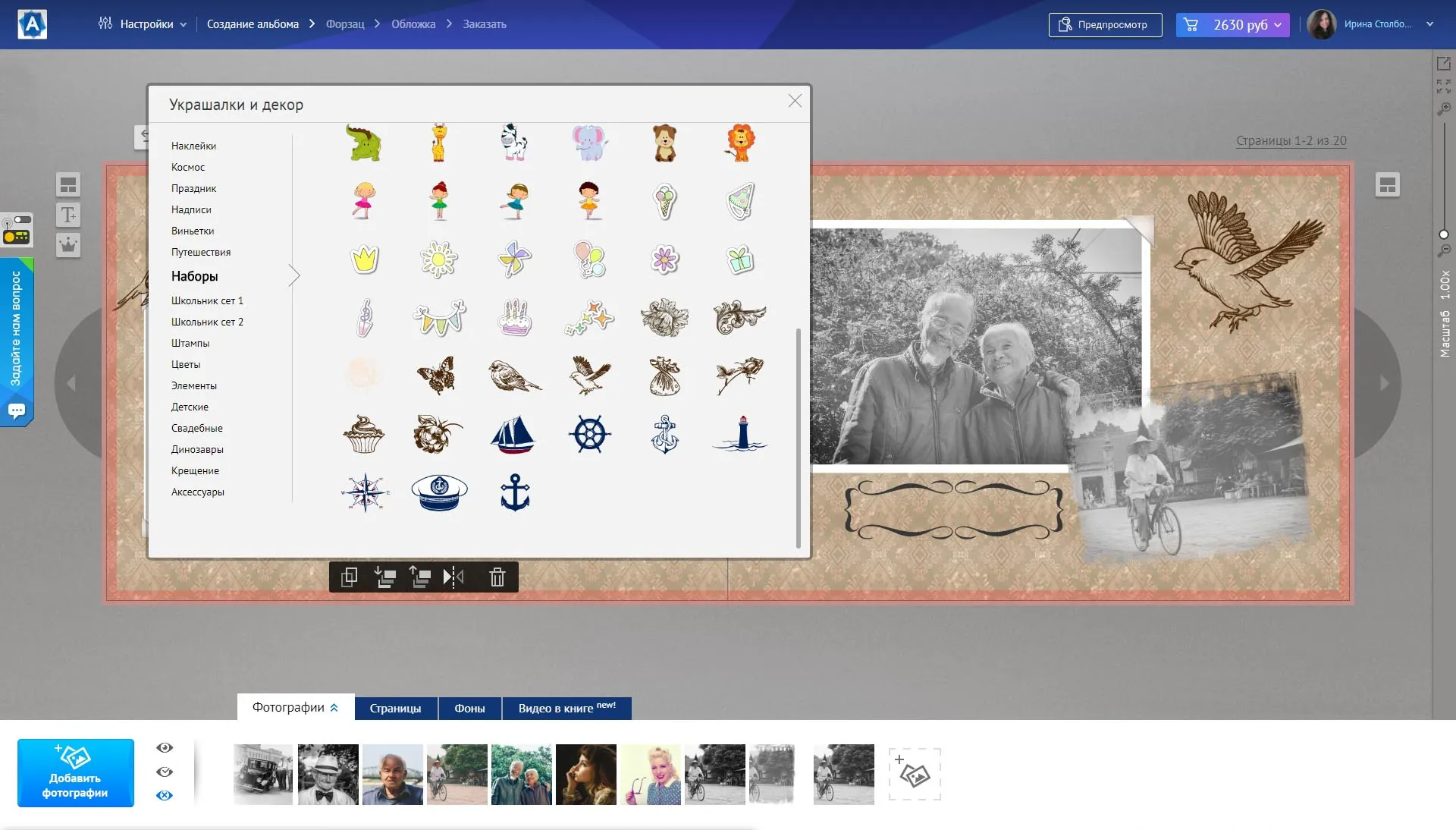Open the Наклейки category
The image size is (1456, 830).
pyautogui.click(x=193, y=146)
